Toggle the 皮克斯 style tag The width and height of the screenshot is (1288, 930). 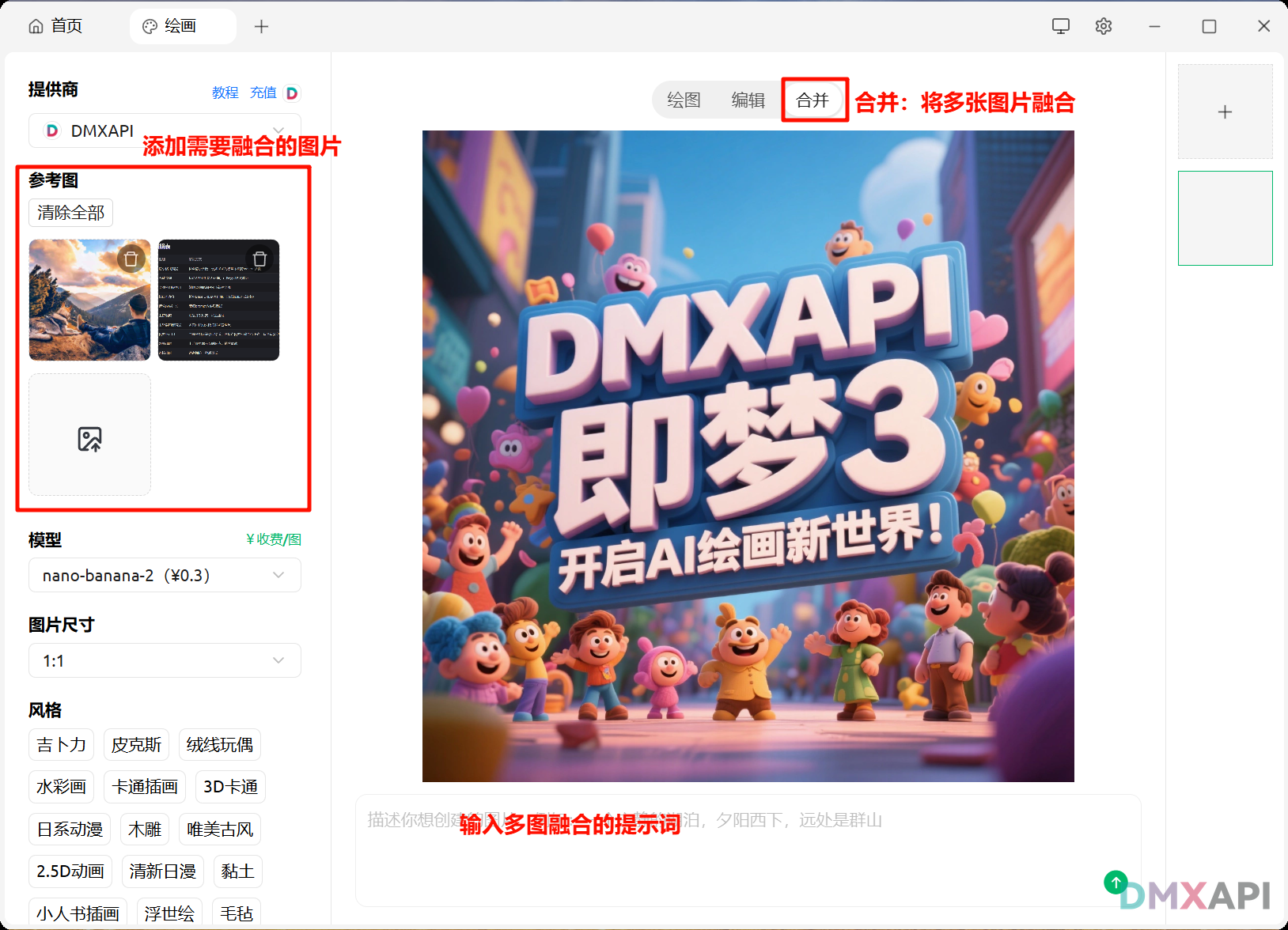tap(136, 745)
